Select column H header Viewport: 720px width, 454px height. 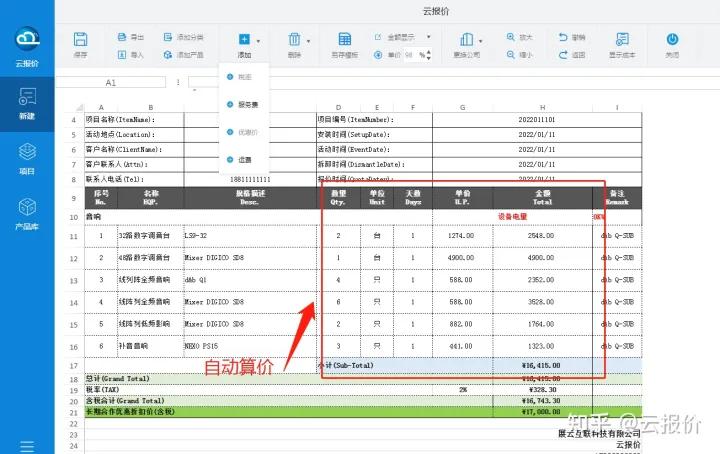pyautogui.click(x=542, y=107)
